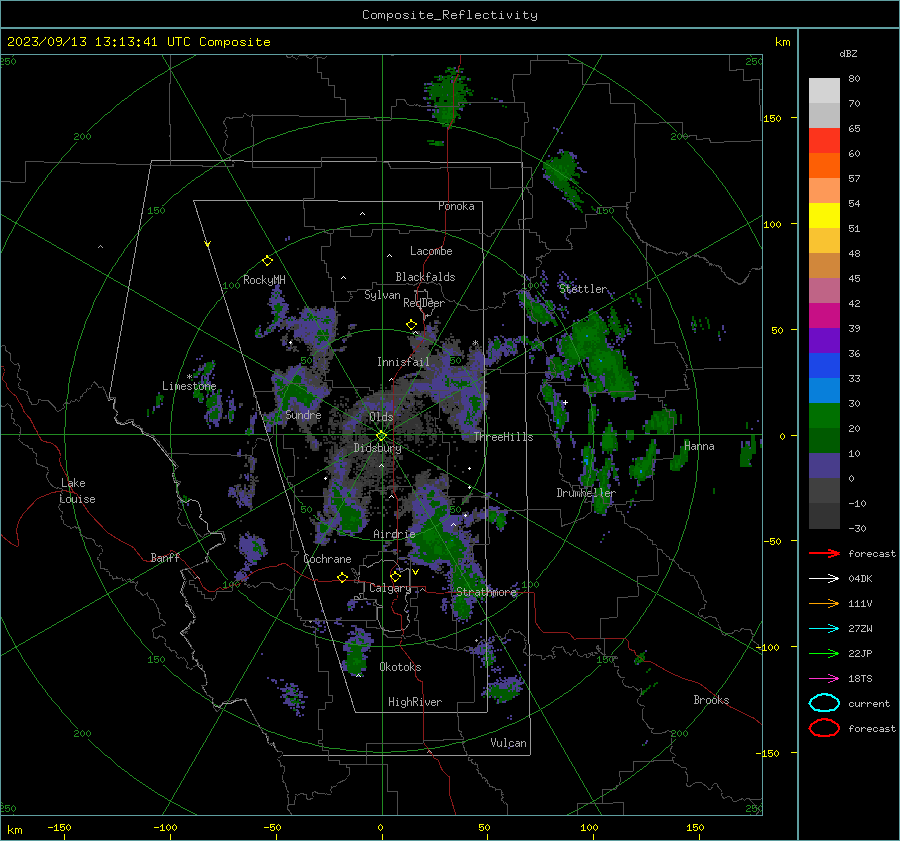Click the 150 tick at the top of the right axis

[x=772, y=118]
